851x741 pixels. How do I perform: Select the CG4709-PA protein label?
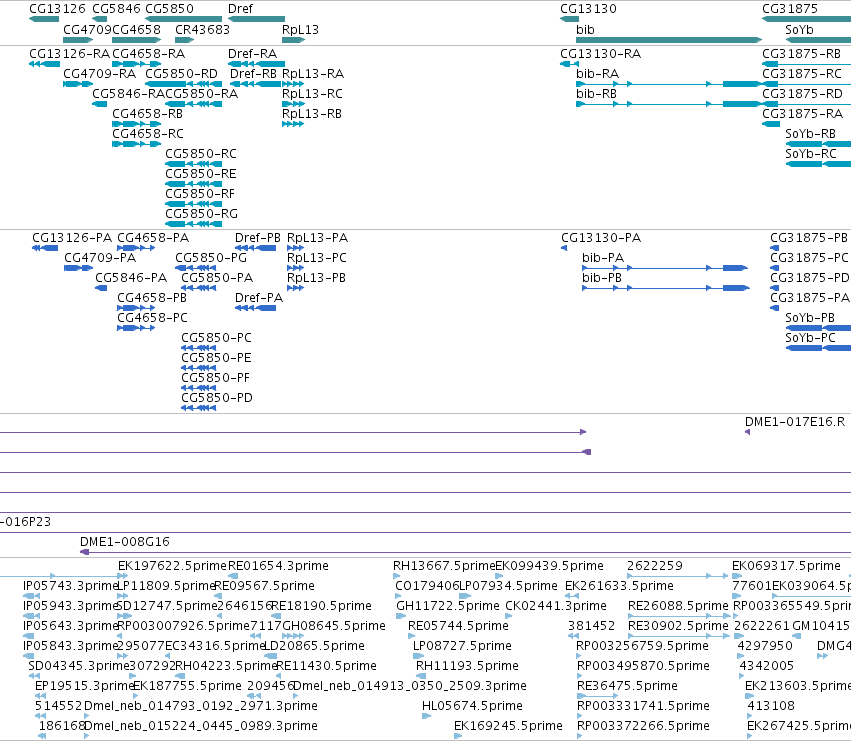coord(100,258)
